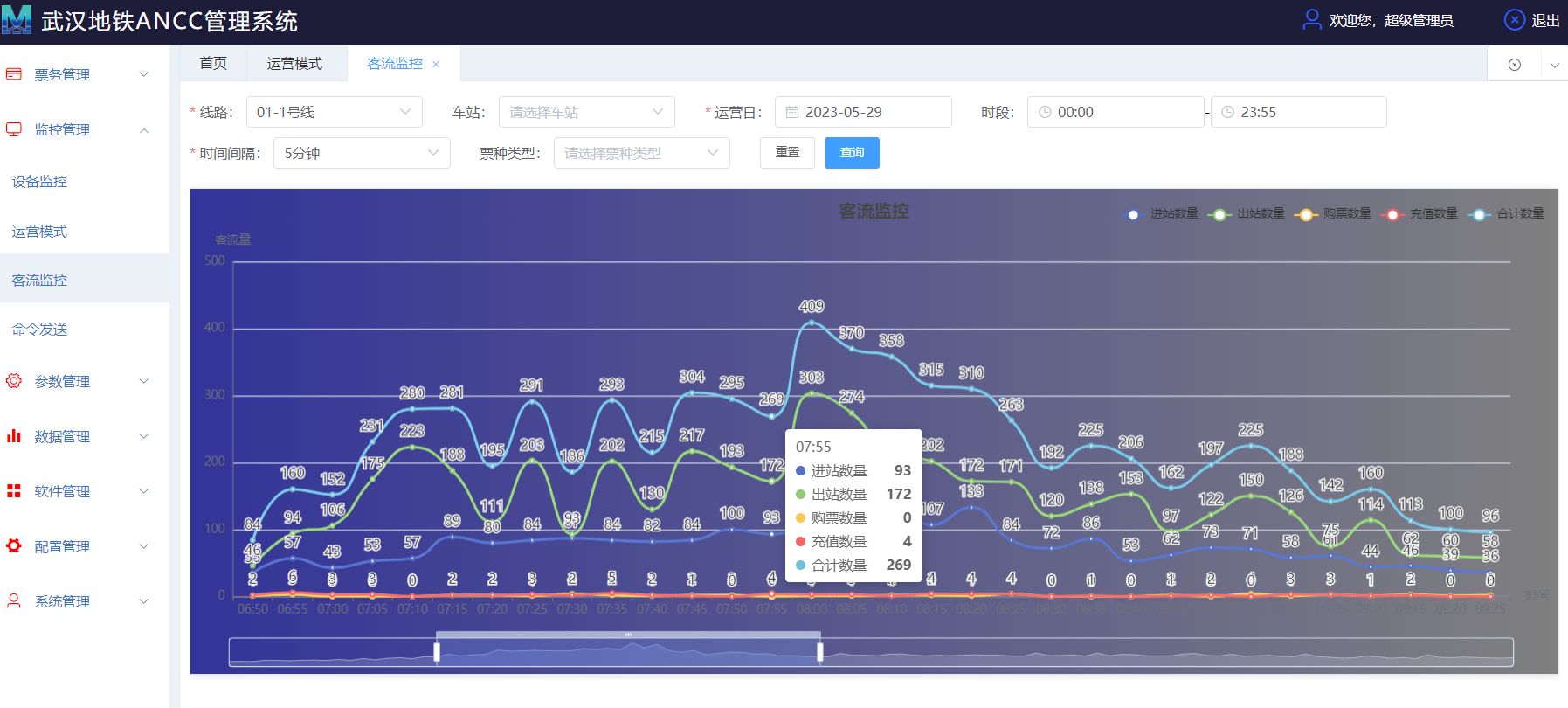Click the 退出 logout icon

tap(1514, 20)
